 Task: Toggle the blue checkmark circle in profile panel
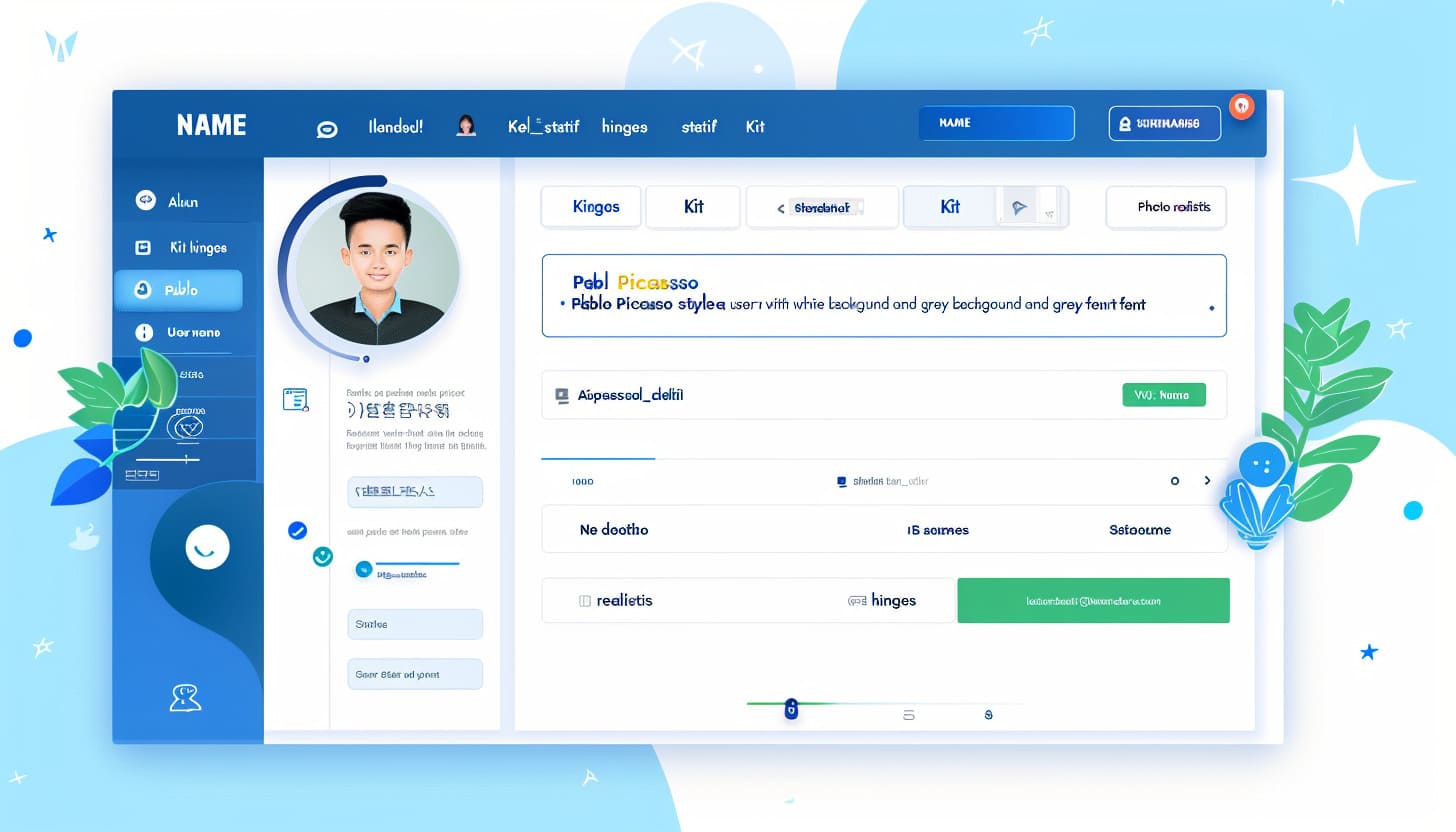[297, 531]
